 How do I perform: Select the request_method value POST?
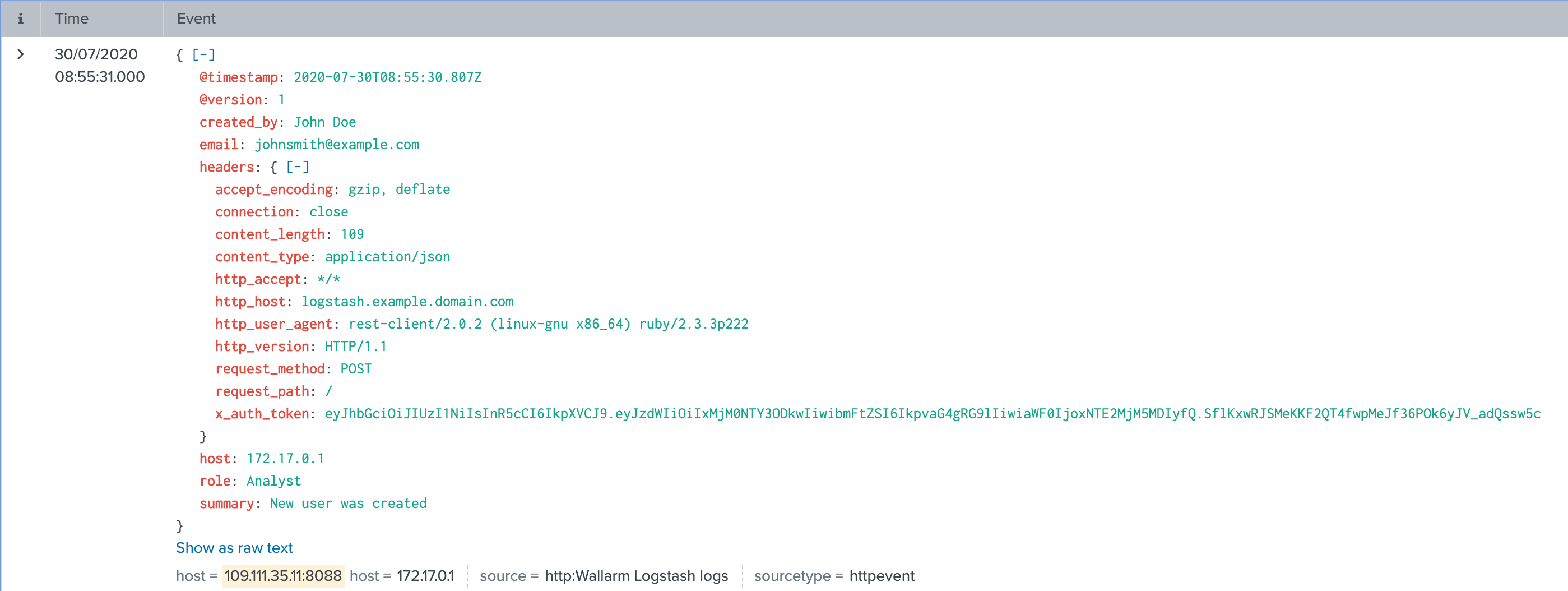point(356,368)
